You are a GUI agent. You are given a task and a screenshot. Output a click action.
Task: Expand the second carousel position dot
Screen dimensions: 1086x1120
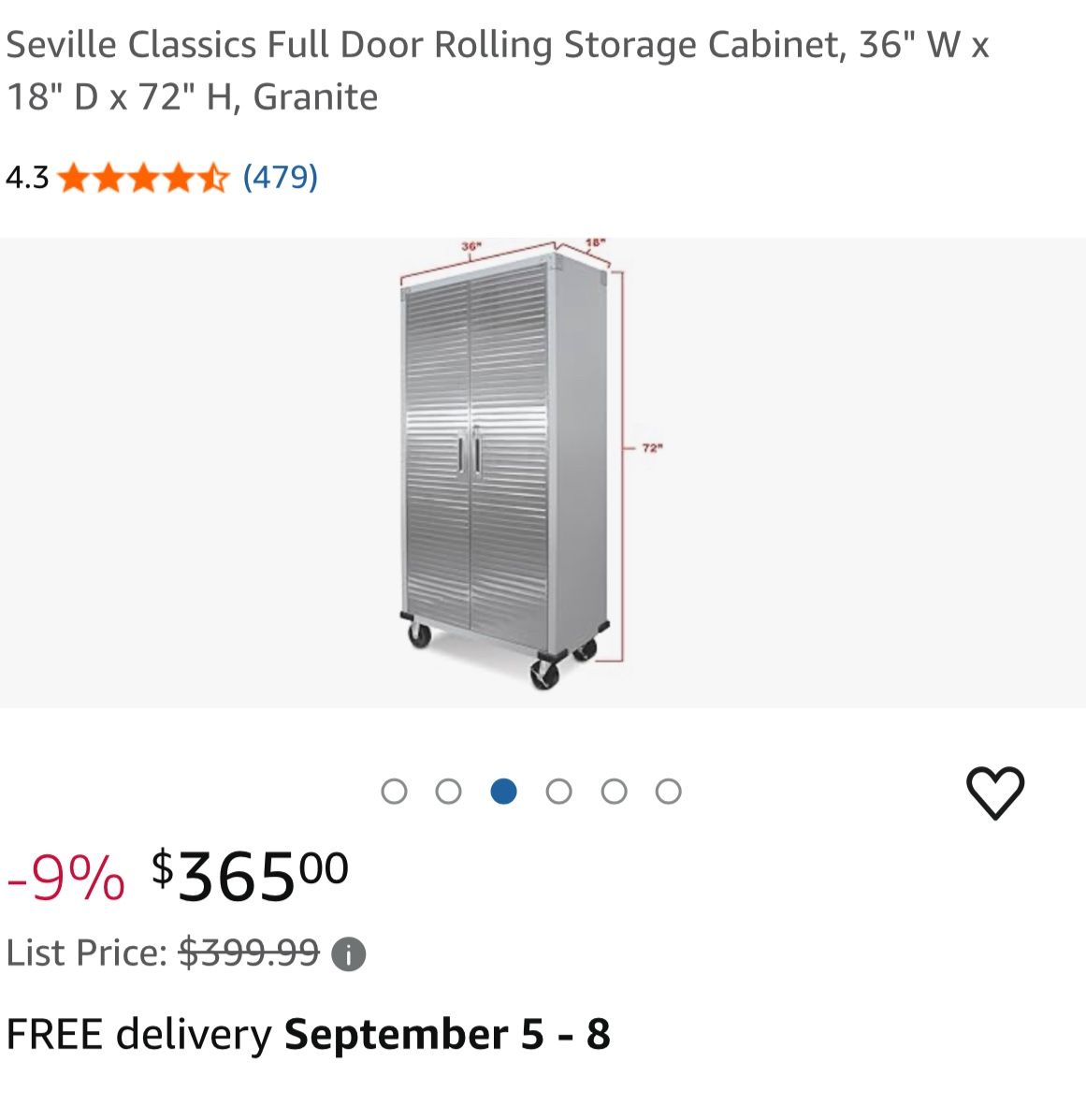point(449,791)
